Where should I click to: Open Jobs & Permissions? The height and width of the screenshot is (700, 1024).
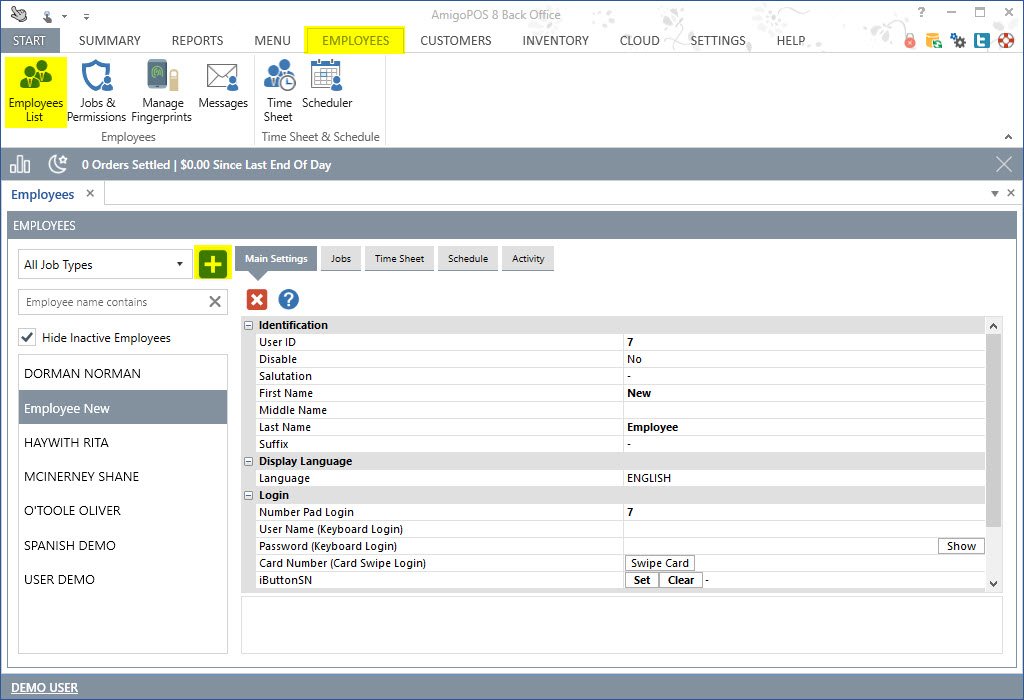97,90
